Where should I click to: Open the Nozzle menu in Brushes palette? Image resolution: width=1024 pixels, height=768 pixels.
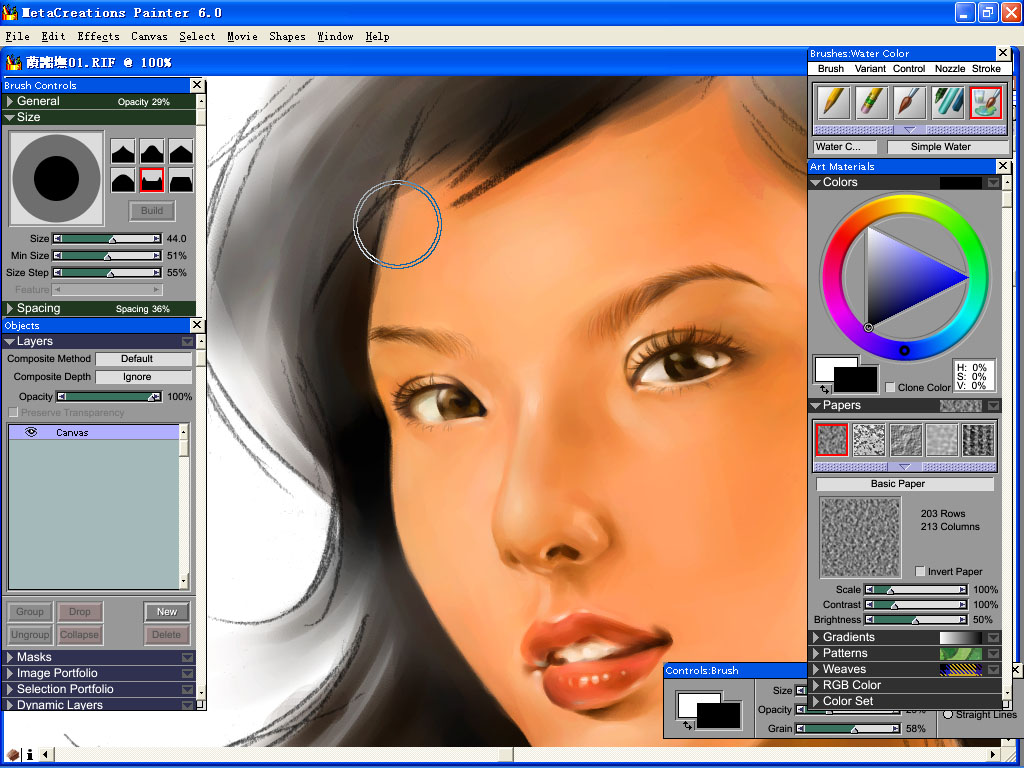point(950,69)
